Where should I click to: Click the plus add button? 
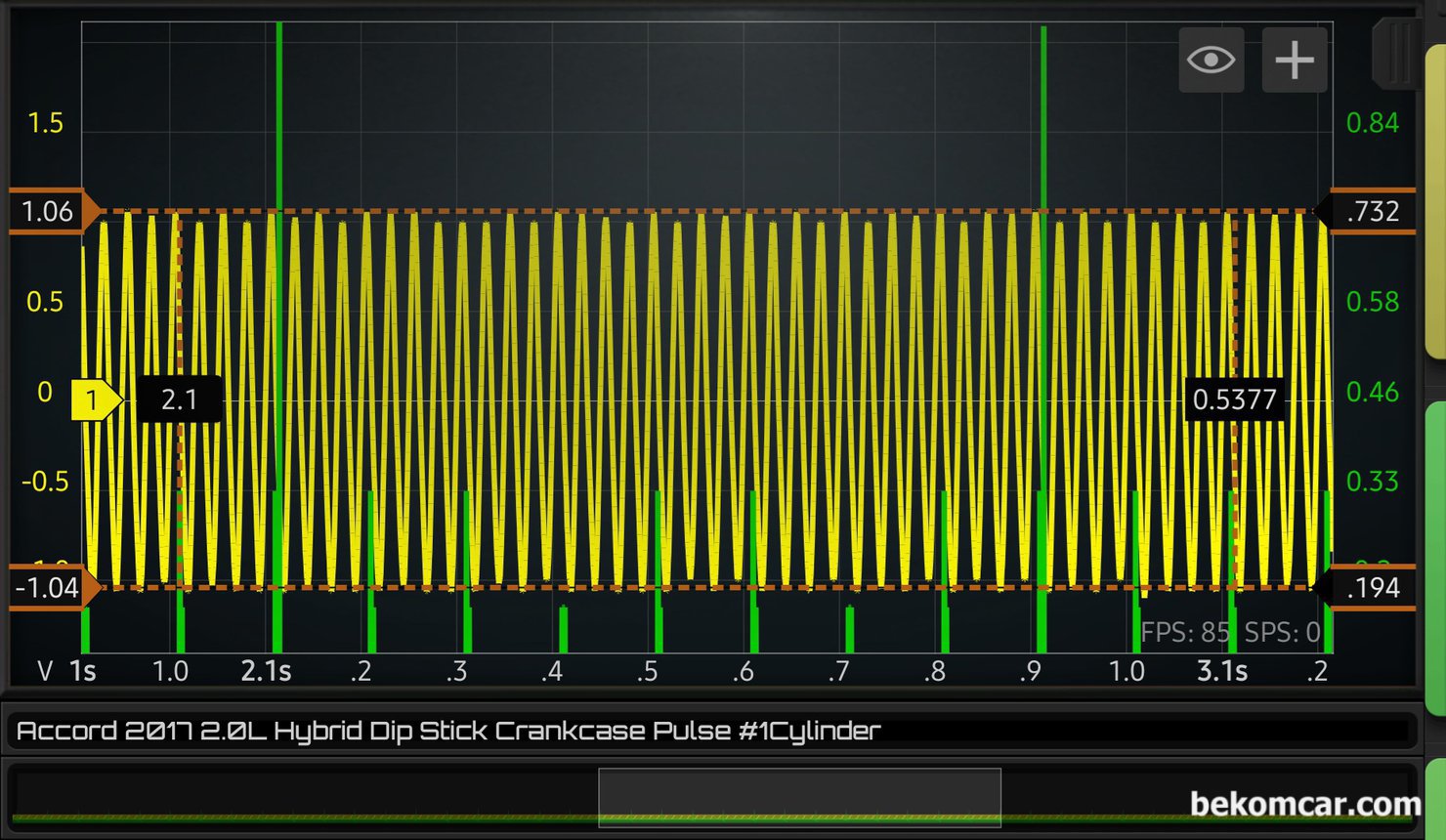point(1294,61)
